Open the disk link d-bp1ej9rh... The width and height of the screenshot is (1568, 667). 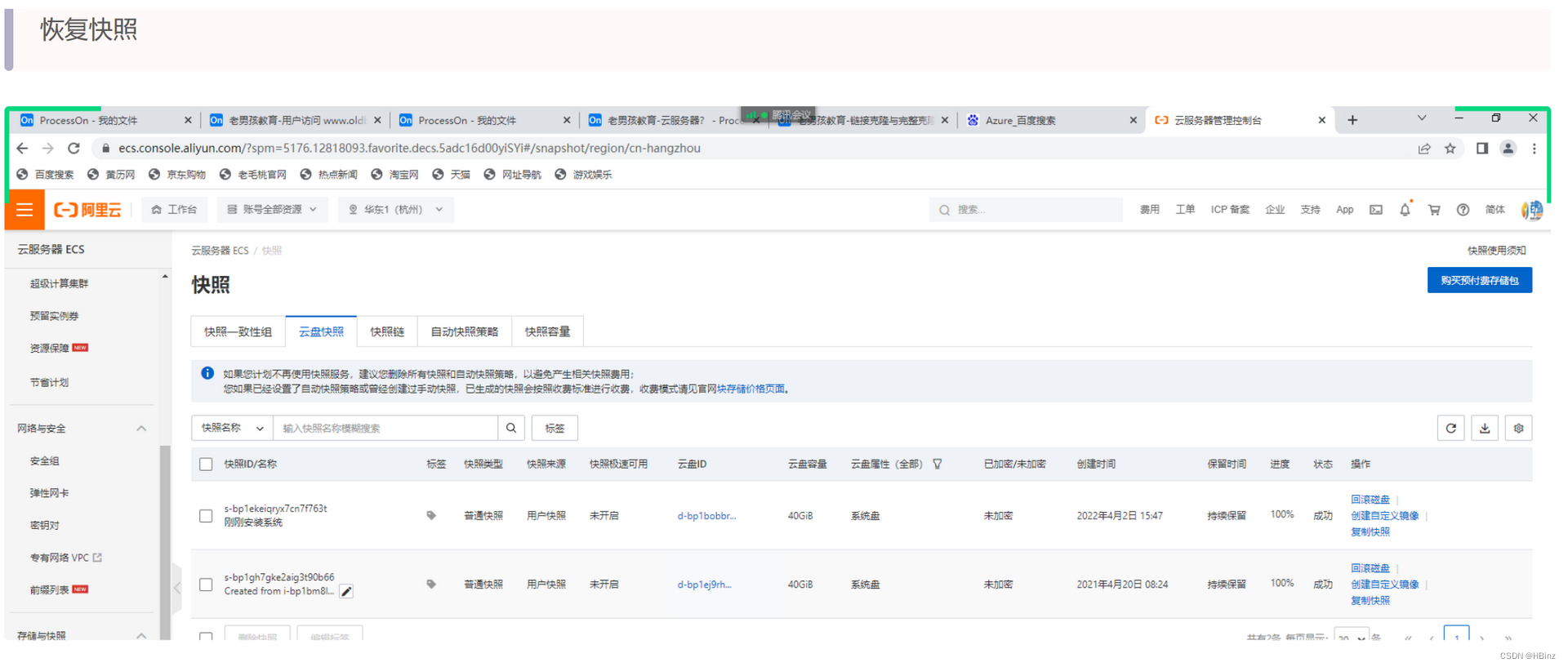click(x=704, y=585)
